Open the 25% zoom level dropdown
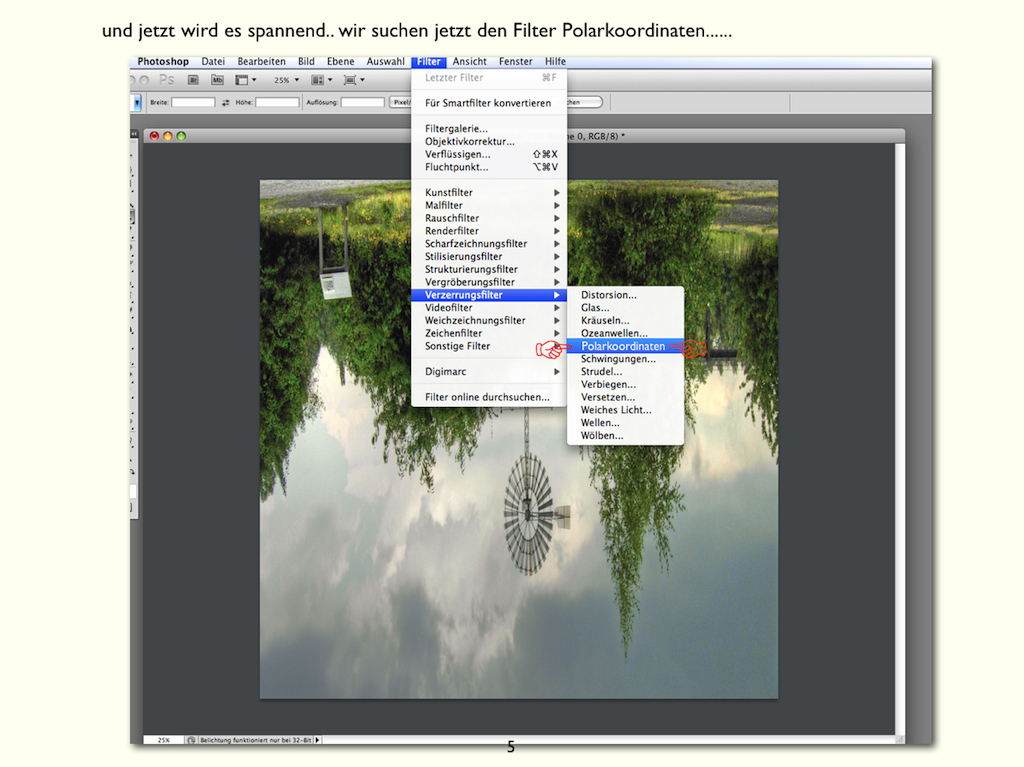 coord(286,80)
